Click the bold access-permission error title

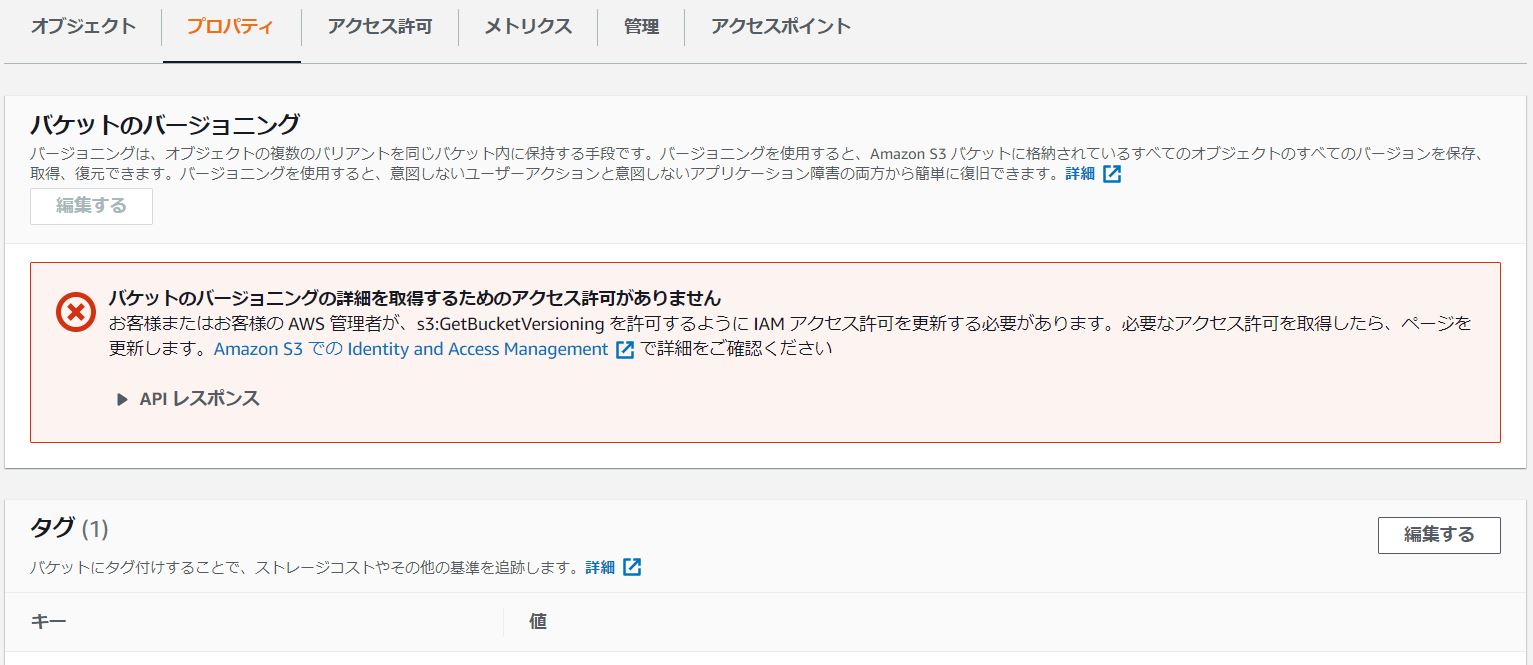415,298
